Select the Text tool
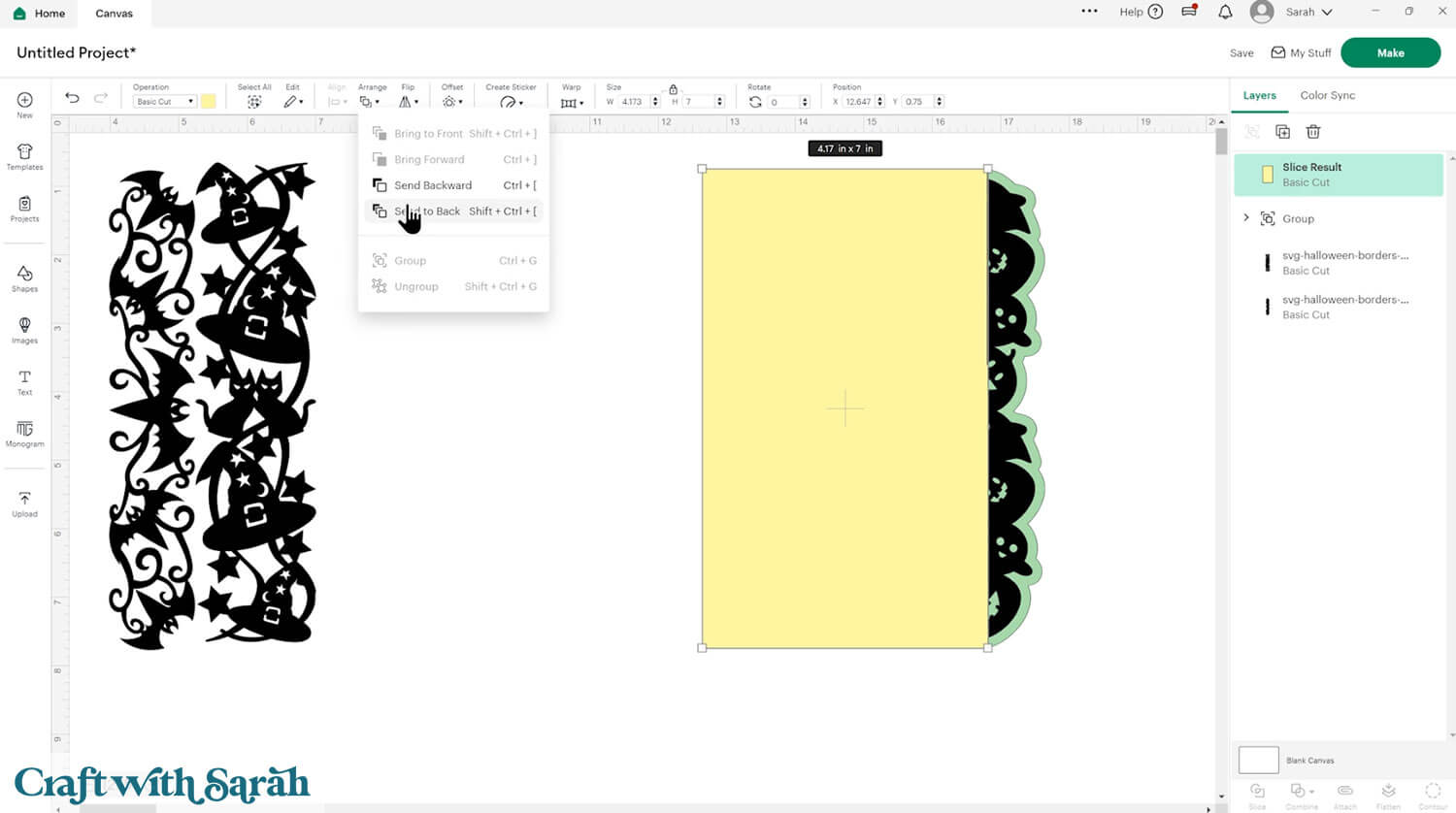Image resolution: width=1456 pixels, height=813 pixels. [x=24, y=381]
